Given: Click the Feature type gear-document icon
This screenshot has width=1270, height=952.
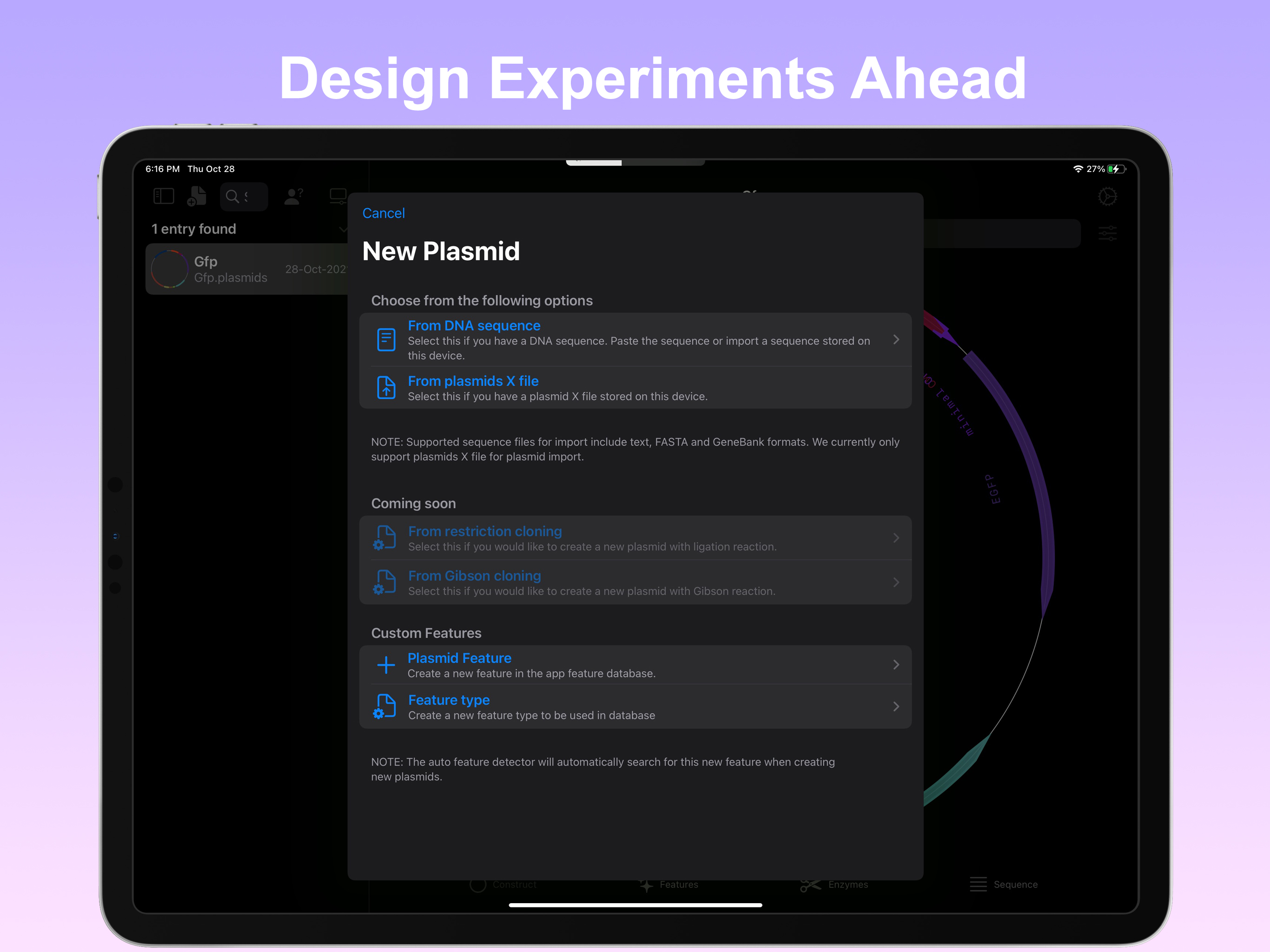Looking at the screenshot, I should pos(385,707).
